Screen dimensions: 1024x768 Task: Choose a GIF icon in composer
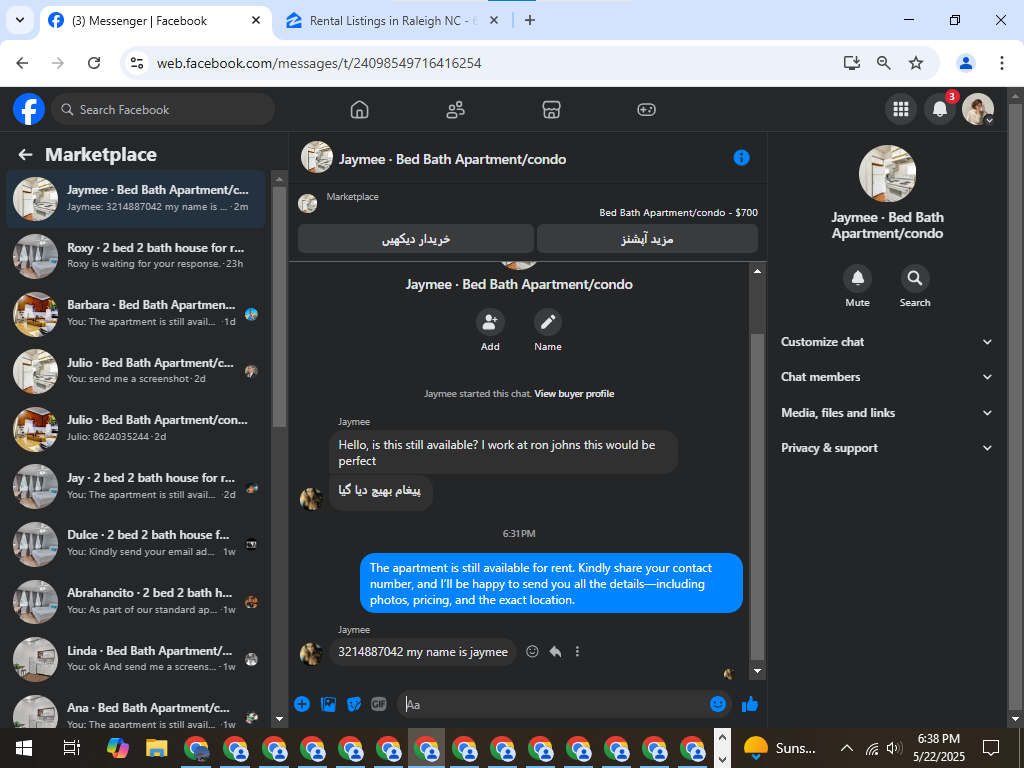click(x=379, y=704)
